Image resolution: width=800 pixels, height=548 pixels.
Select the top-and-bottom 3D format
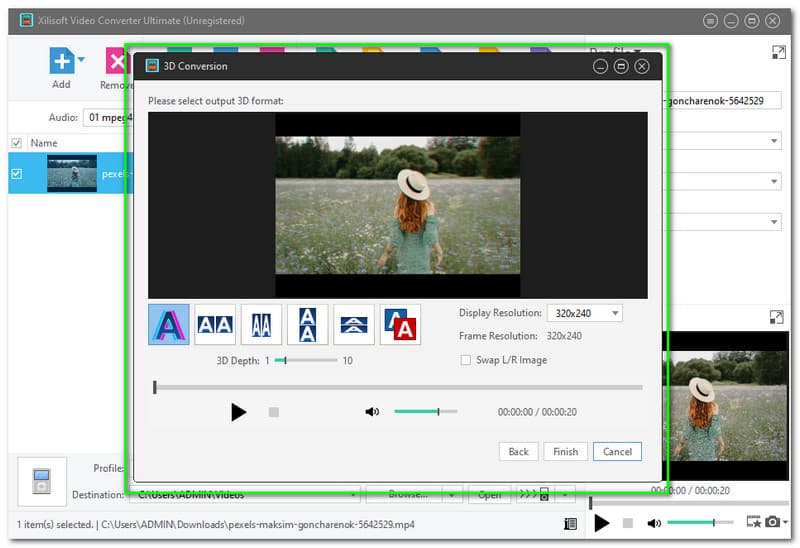tap(307, 325)
